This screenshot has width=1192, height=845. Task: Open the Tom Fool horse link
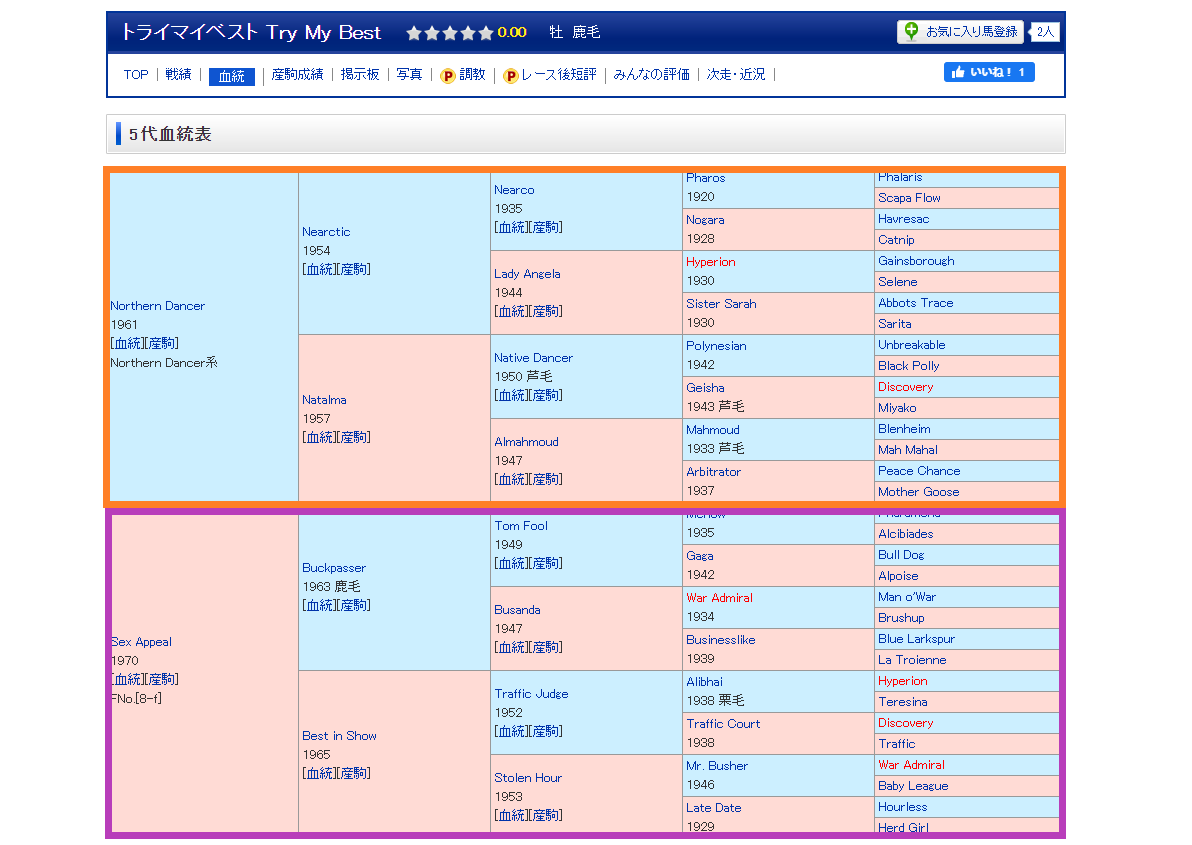(521, 526)
